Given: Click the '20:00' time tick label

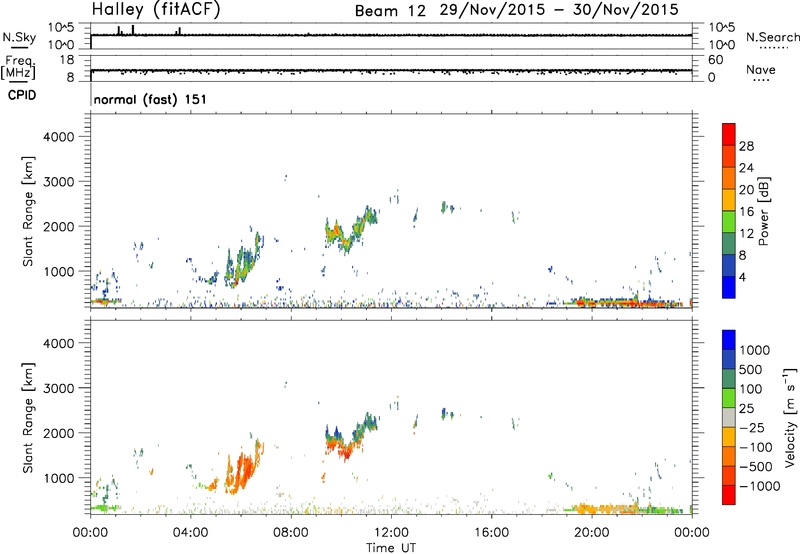Looking at the screenshot, I should (592, 533).
